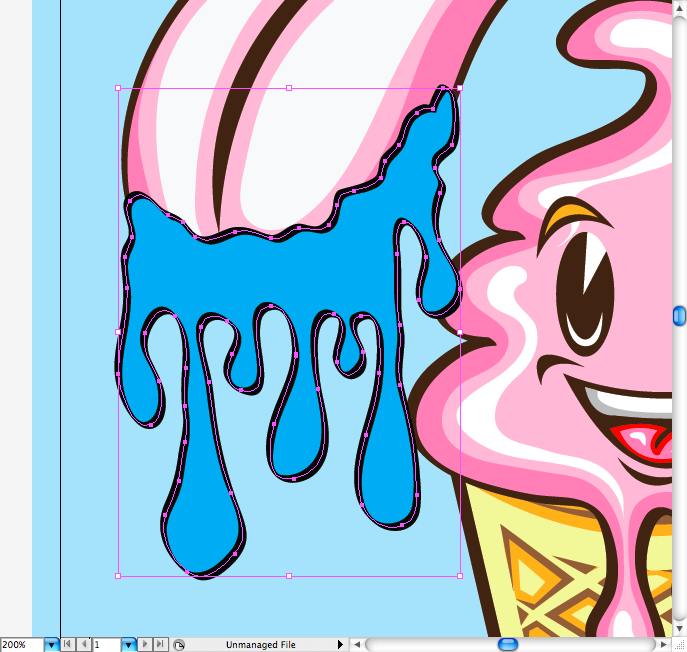Click the horizontal scrollbar thumb
The height and width of the screenshot is (652, 687).
[x=508, y=645]
